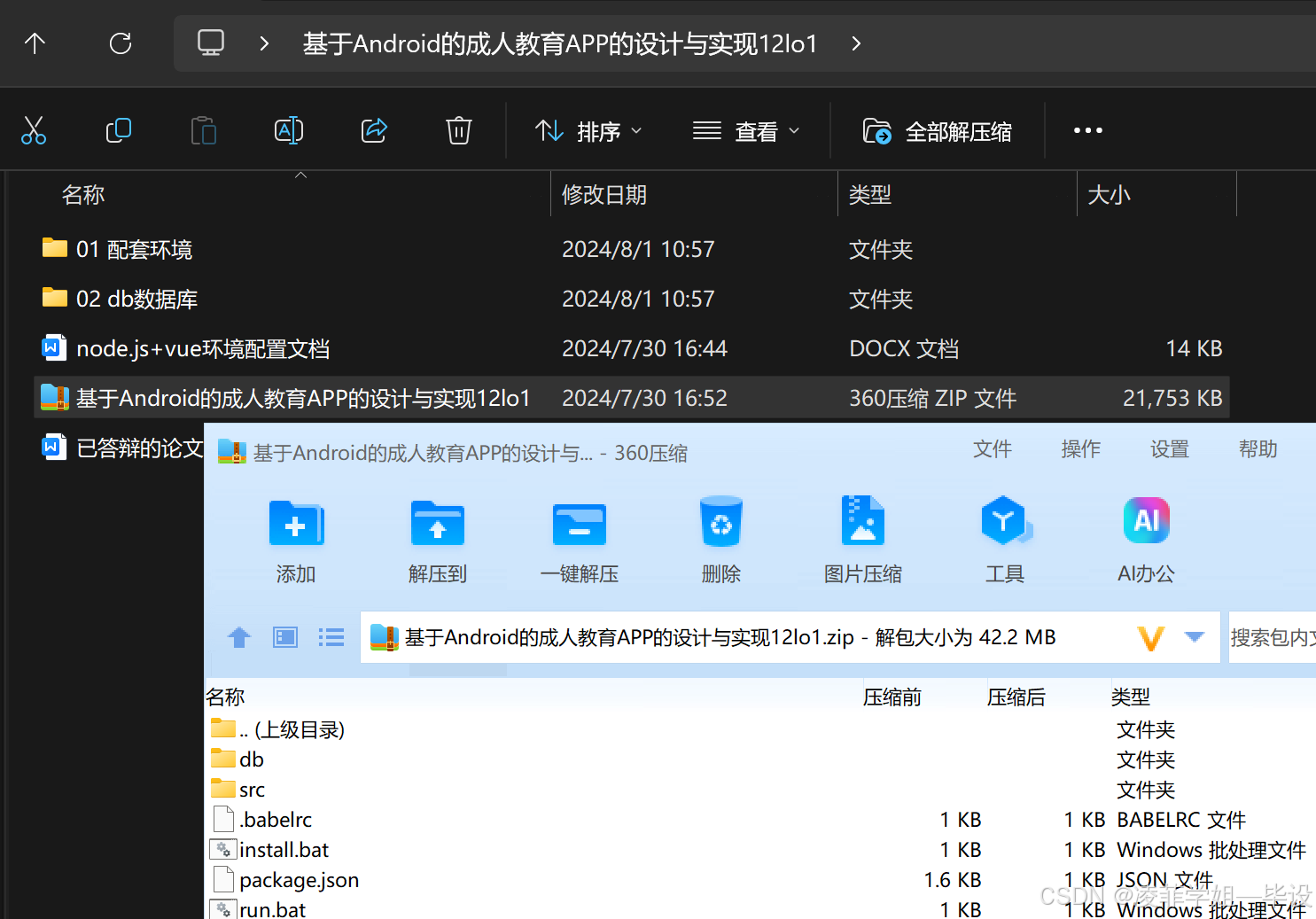Delete selected file with trash icon
The width and height of the screenshot is (1316, 919).
[x=459, y=131]
